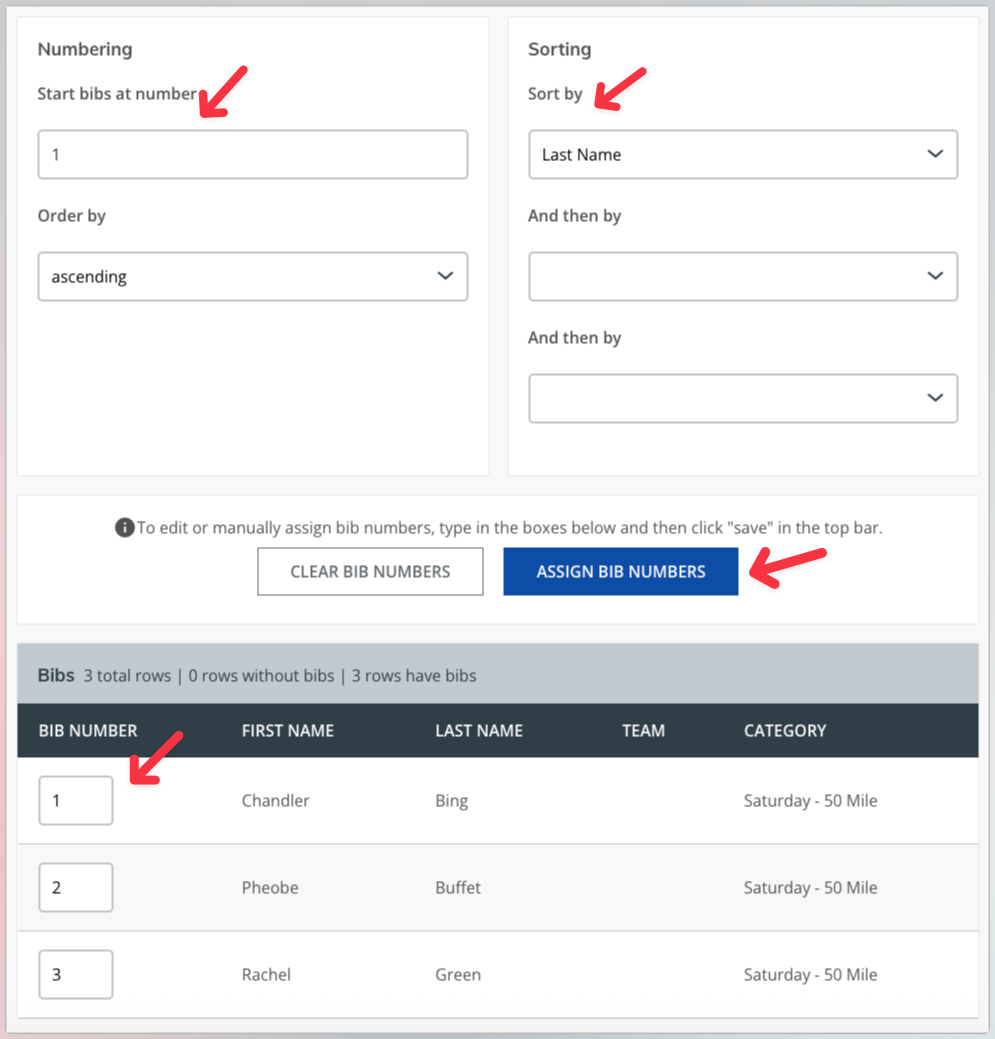Click the Assign Bib Numbers button

click(620, 571)
